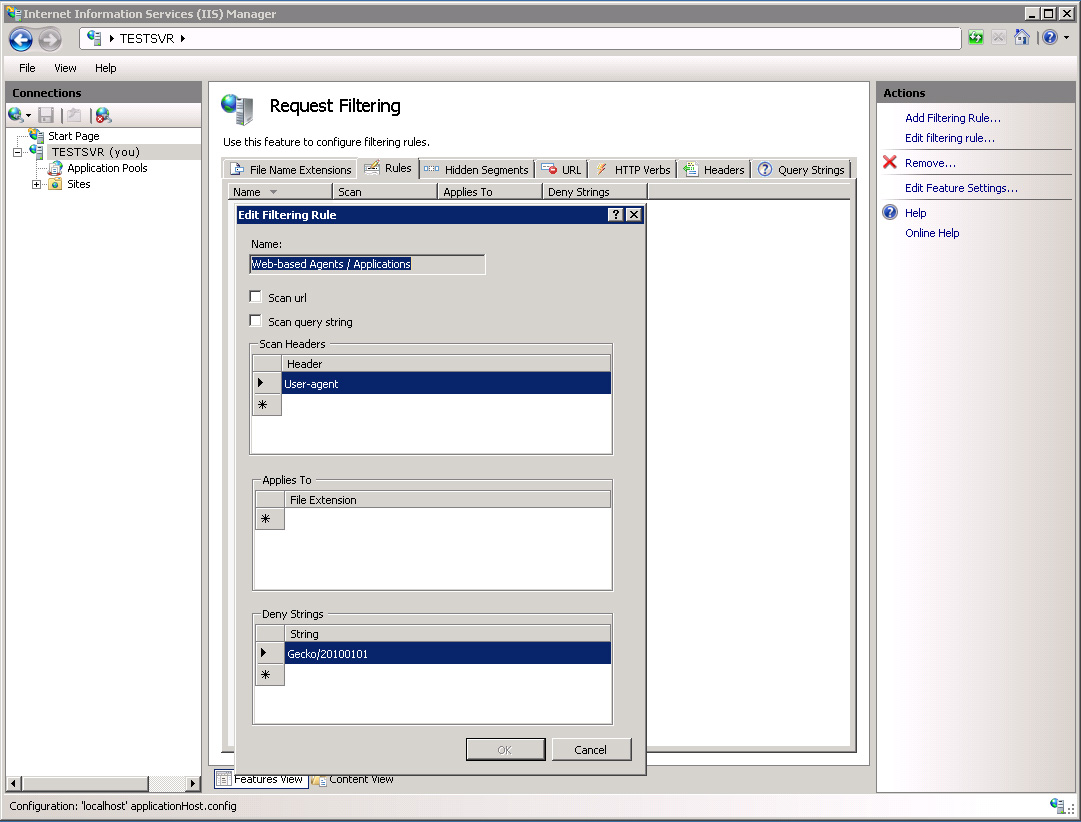This screenshot has height=822, width=1081.
Task: Click Edit Feature Settings link
Action: [961, 188]
